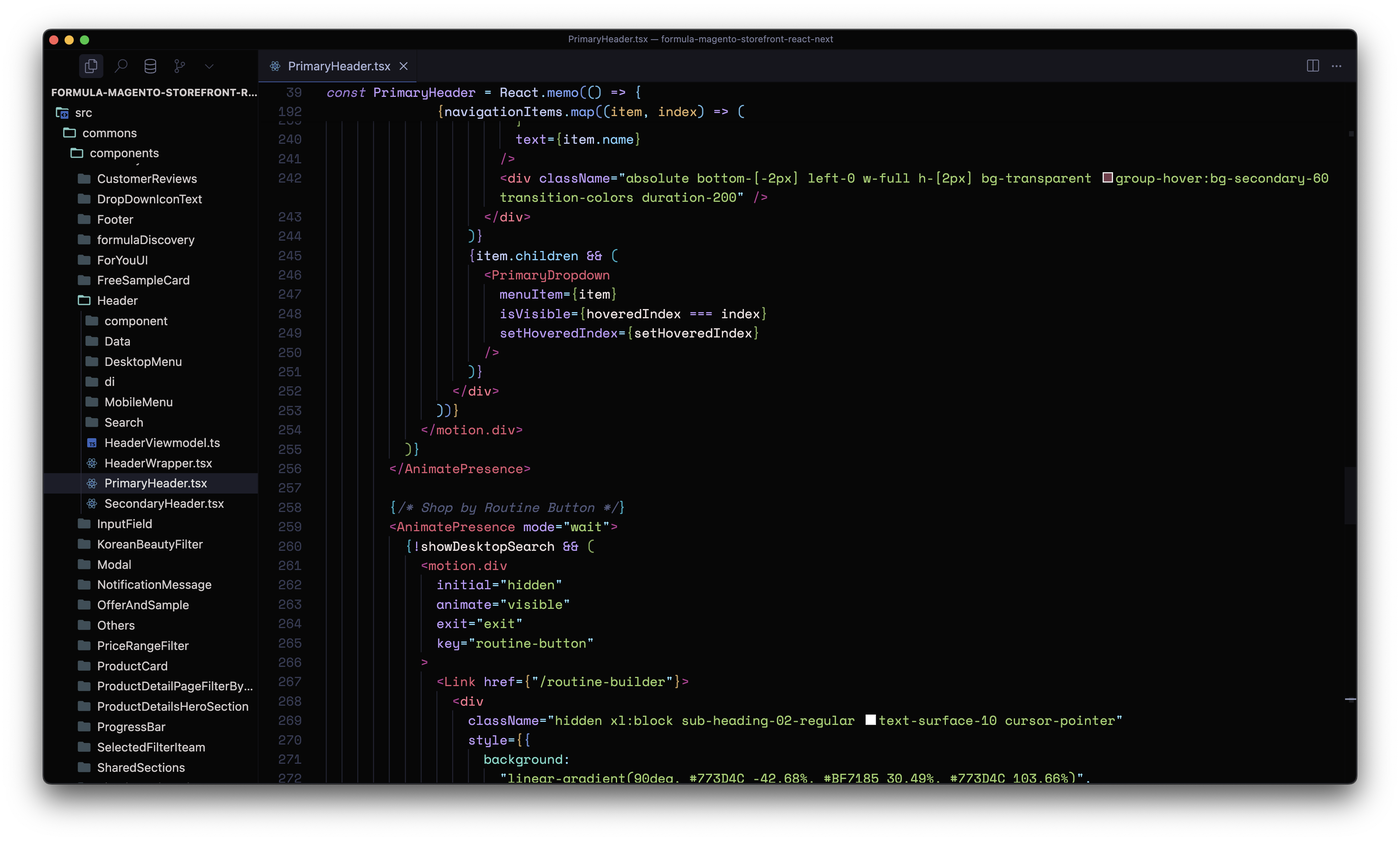The width and height of the screenshot is (1400, 841).
Task: Open HeaderWrapper.tsx from the sidebar
Action: point(158,463)
